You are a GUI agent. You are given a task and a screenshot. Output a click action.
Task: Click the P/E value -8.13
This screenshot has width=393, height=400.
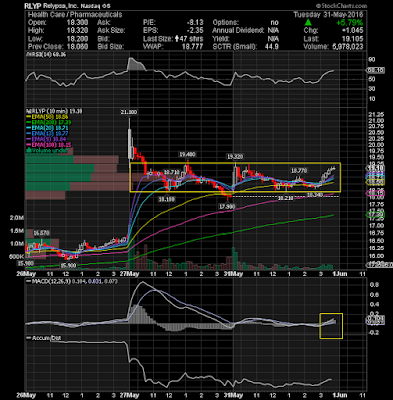195,23
